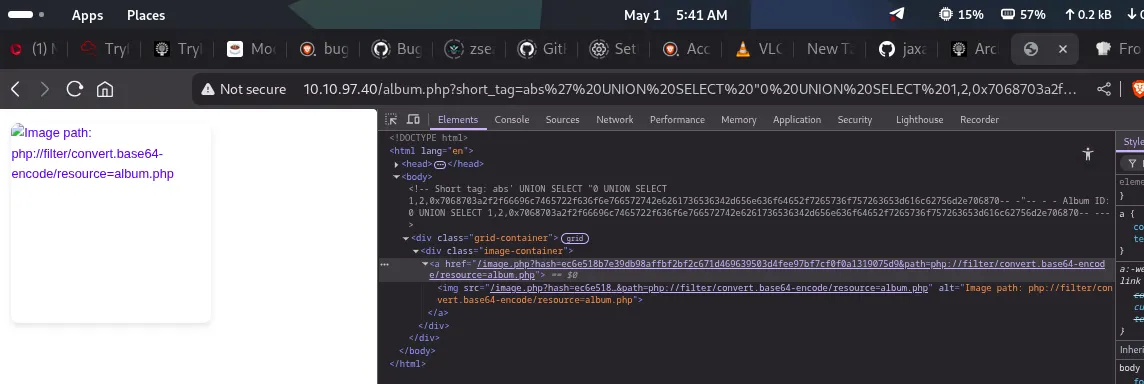
Task: Select the Elements tab in DevTools
Action: tap(457, 120)
